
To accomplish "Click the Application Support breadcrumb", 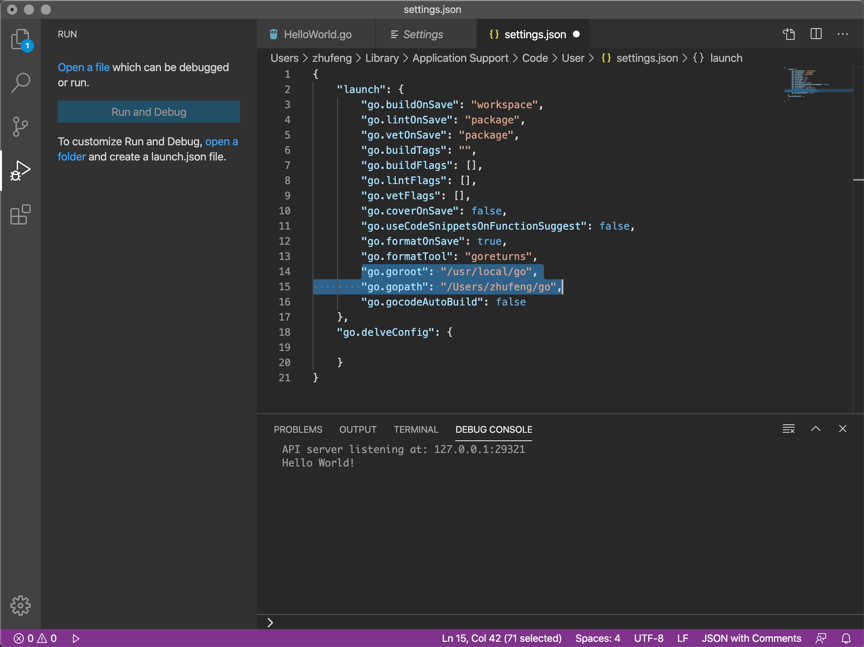I will [x=460, y=58].
